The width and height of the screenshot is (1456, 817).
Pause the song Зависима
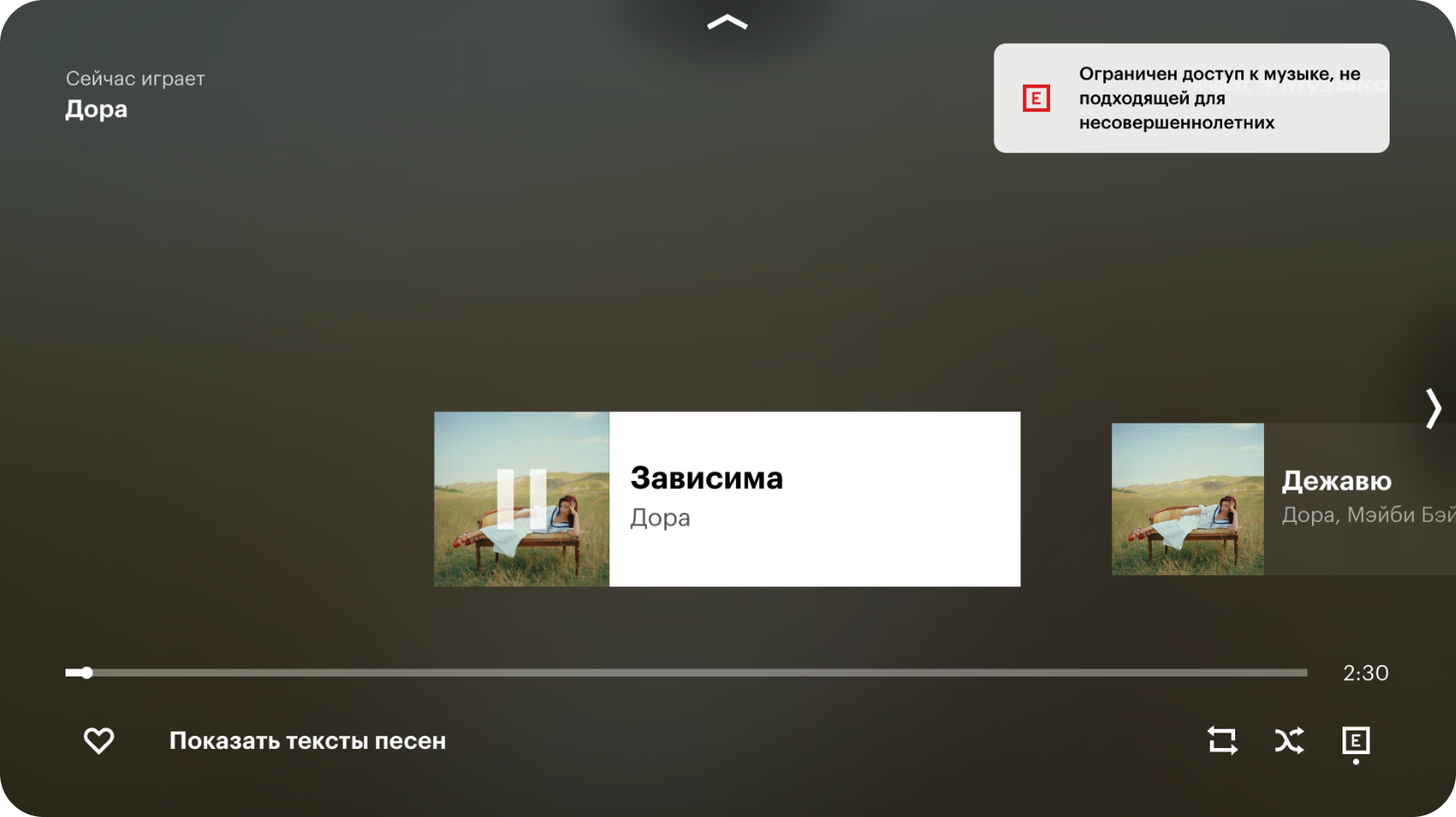(x=521, y=499)
